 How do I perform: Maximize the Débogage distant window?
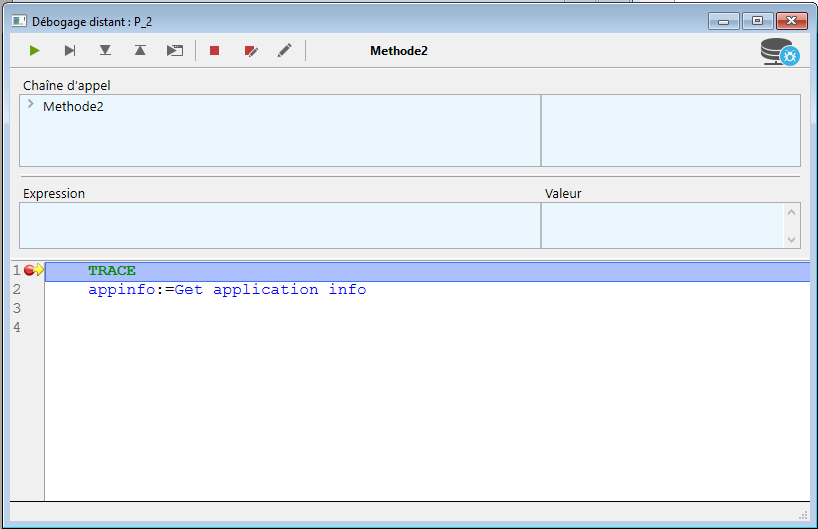[x=757, y=21]
